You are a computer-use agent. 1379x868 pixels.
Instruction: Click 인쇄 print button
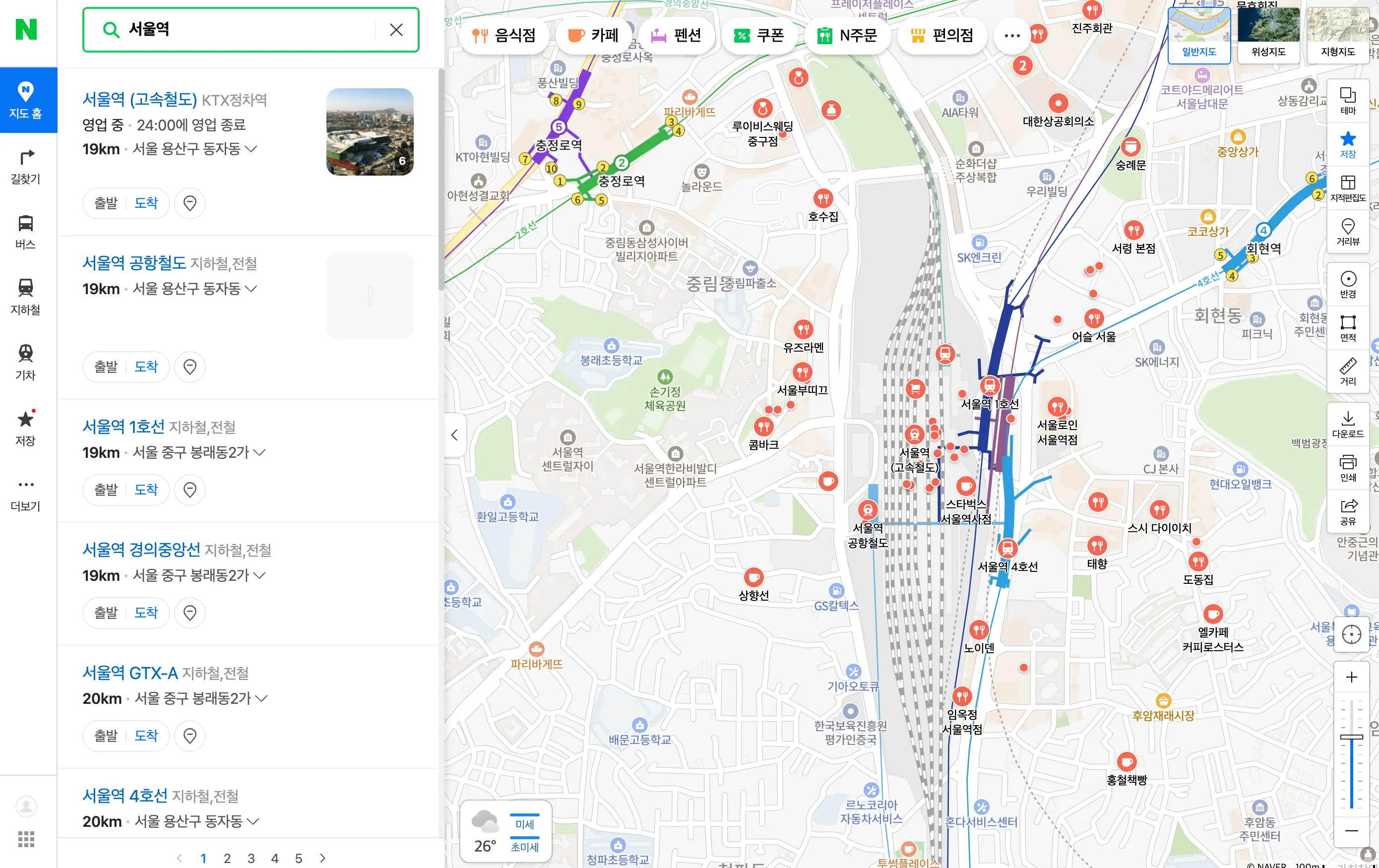1348,468
